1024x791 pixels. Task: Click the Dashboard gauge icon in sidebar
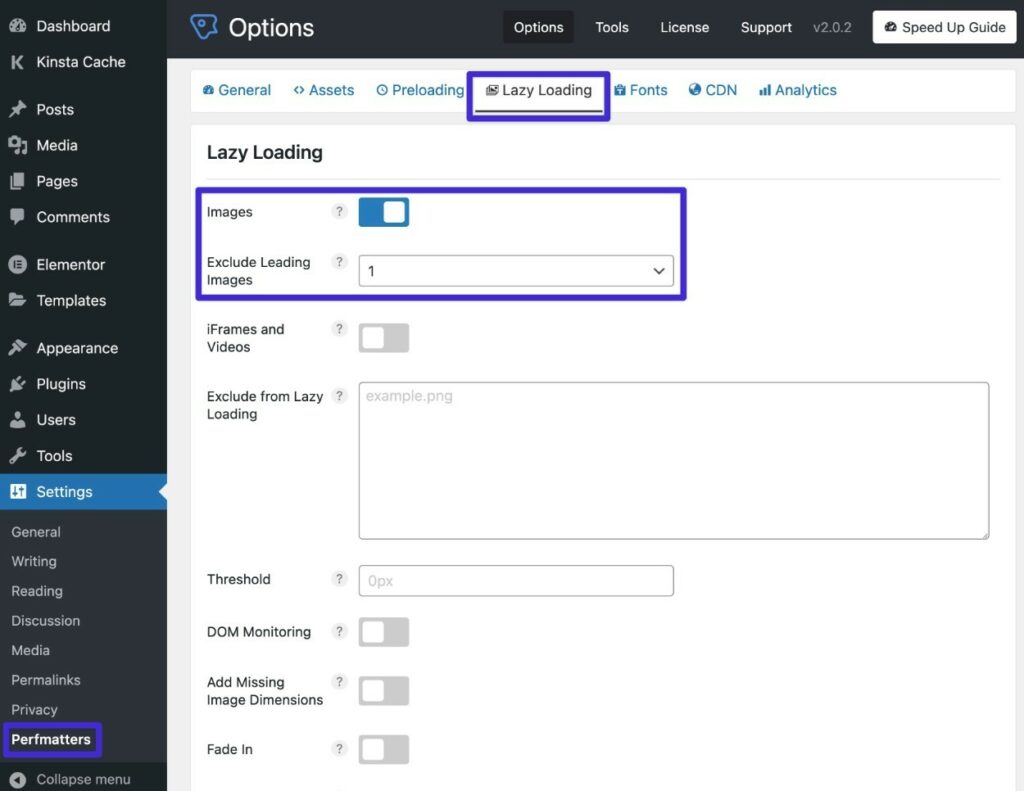17,26
